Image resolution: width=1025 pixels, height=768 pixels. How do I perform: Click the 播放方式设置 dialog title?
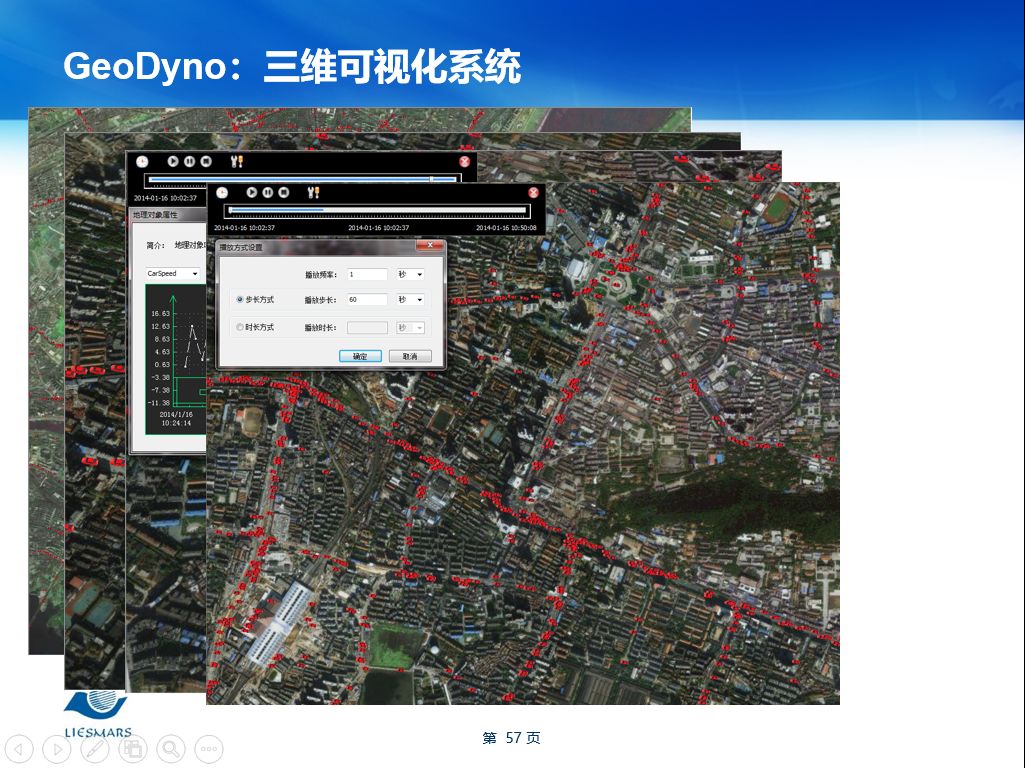click(x=241, y=247)
